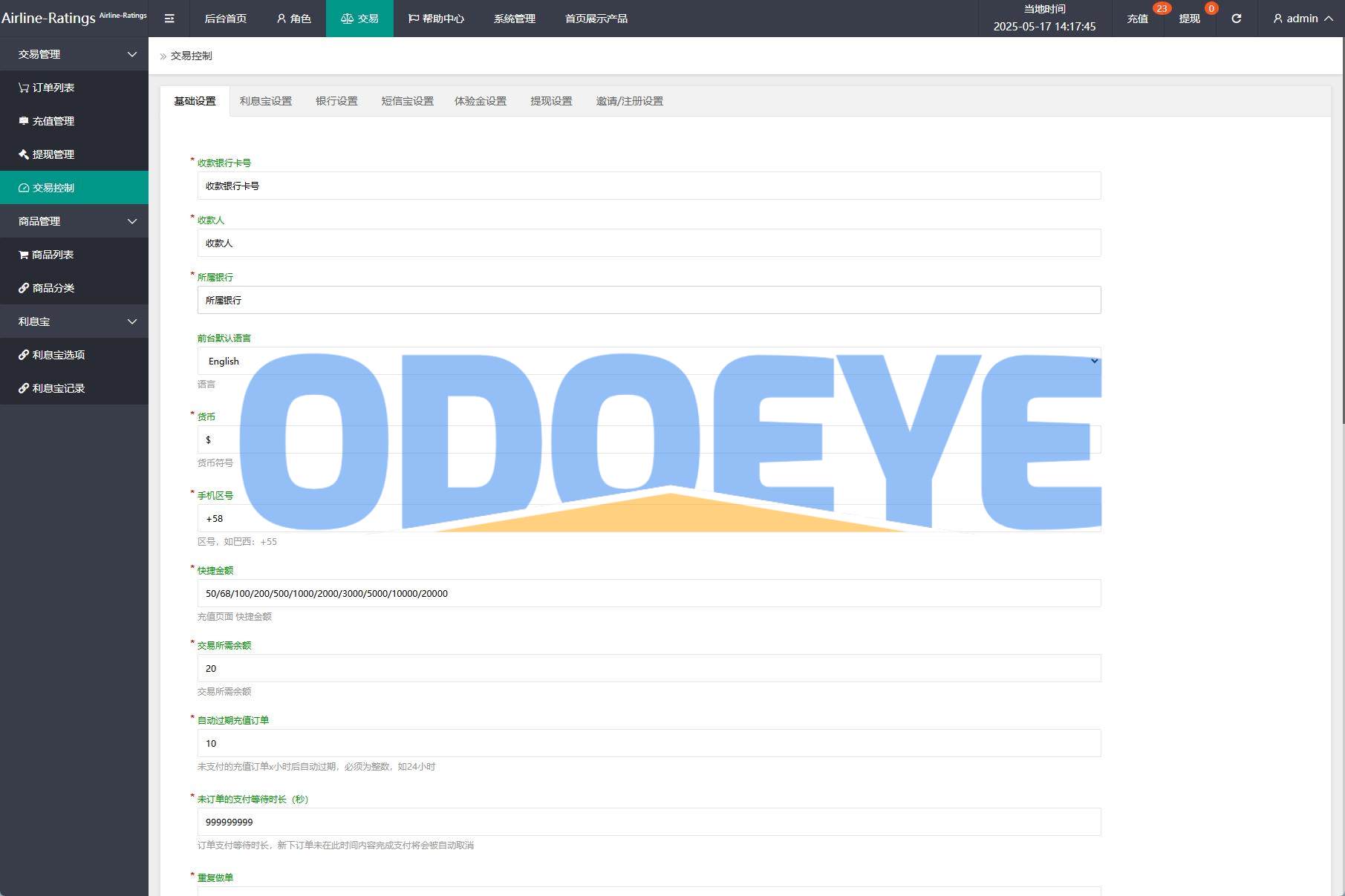The height and width of the screenshot is (896, 1345).
Task: Click the 交易控制 breadcrumb text
Action: pyautogui.click(x=192, y=56)
